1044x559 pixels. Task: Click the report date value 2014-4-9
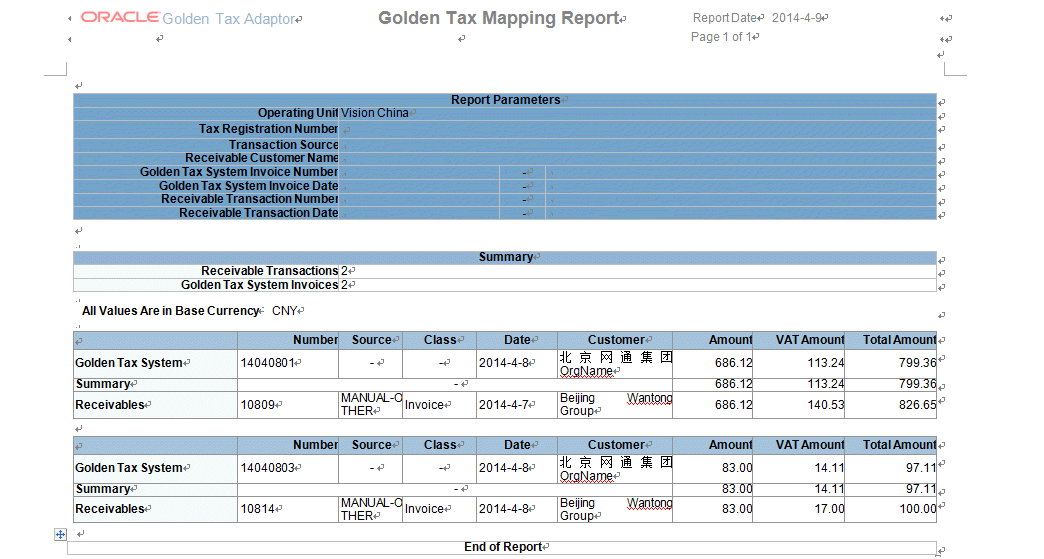point(796,18)
